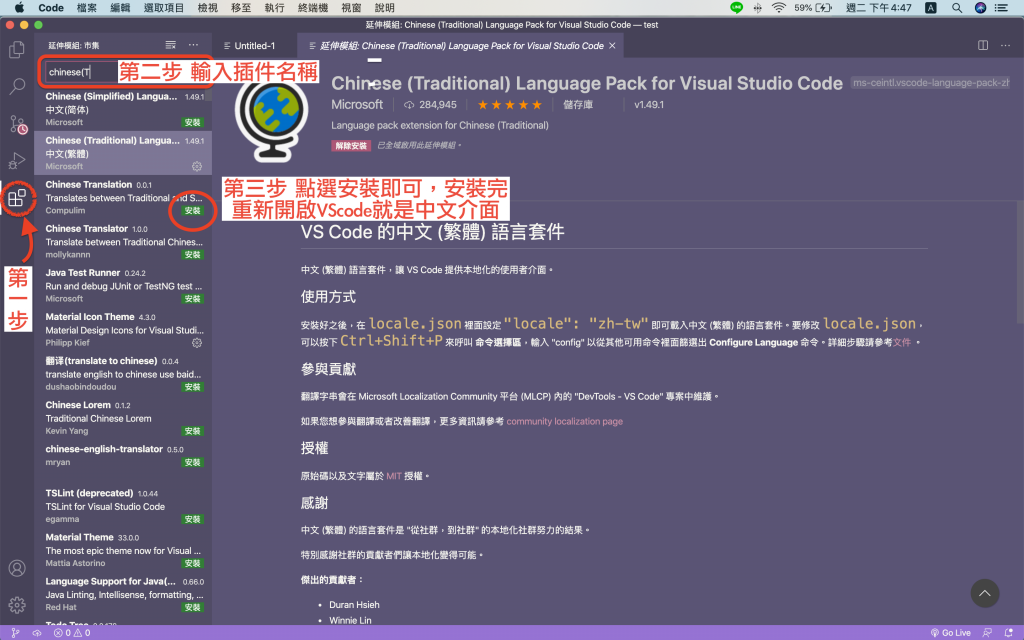Clear extensions search results icon
Viewport: 1024px width, 640px height.
coord(170,45)
